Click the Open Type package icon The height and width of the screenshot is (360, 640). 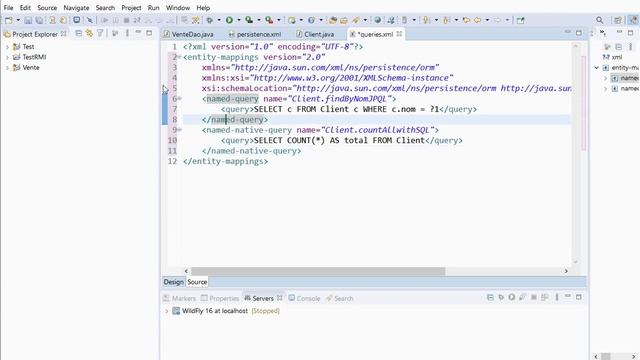point(333,20)
